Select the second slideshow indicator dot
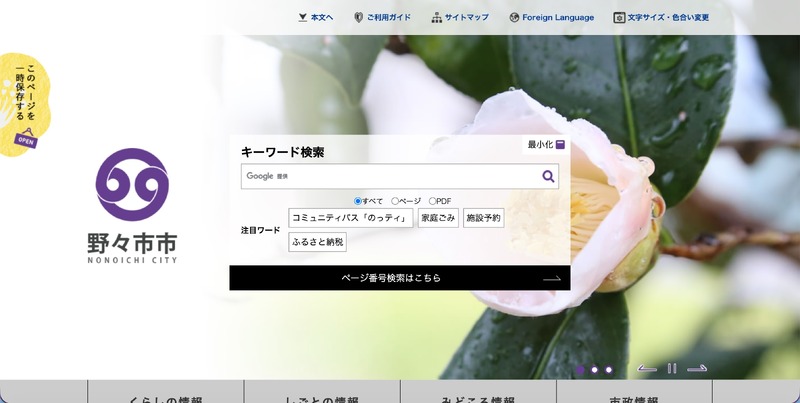The height and width of the screenshot is (403, 800). [594, 370]
